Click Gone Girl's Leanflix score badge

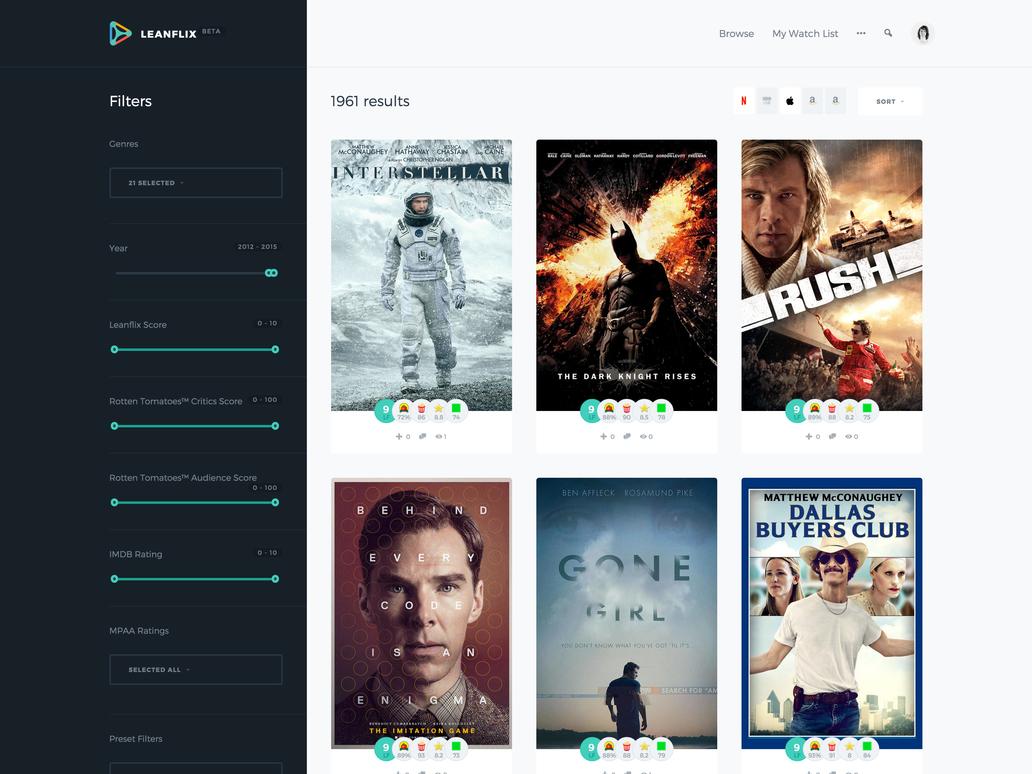[591, 748]
